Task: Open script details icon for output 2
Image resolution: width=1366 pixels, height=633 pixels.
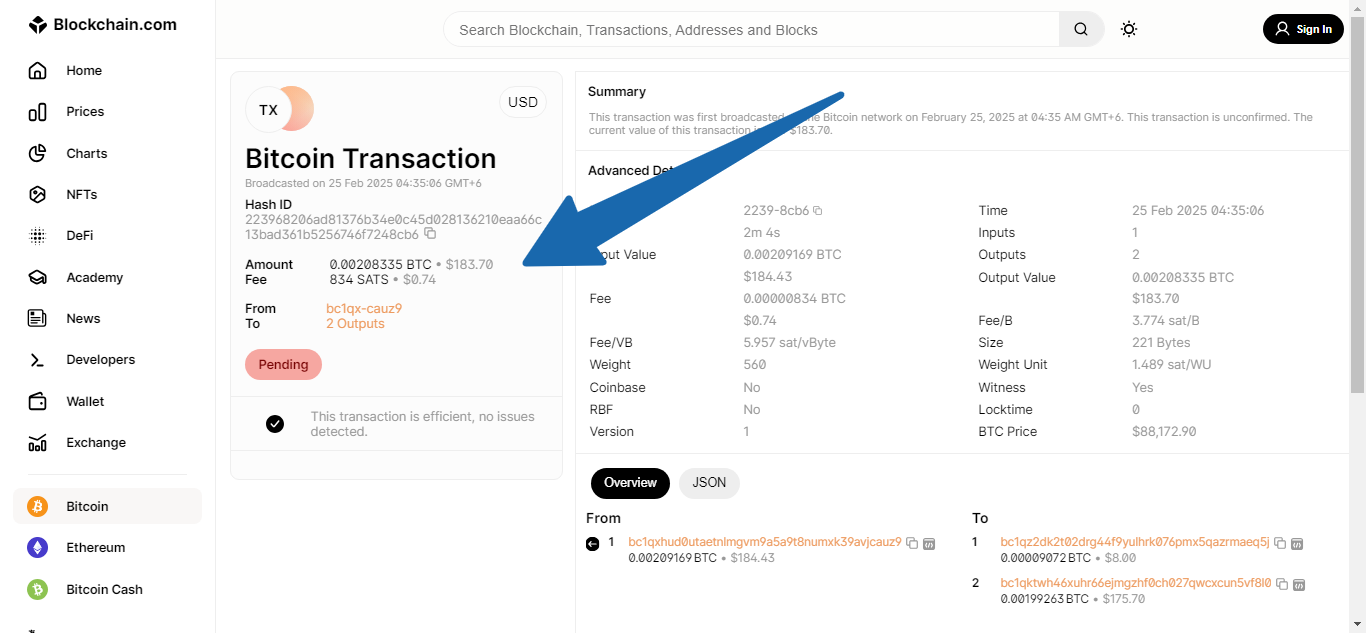Action: pyautogui.click(x=1299, y=584)
